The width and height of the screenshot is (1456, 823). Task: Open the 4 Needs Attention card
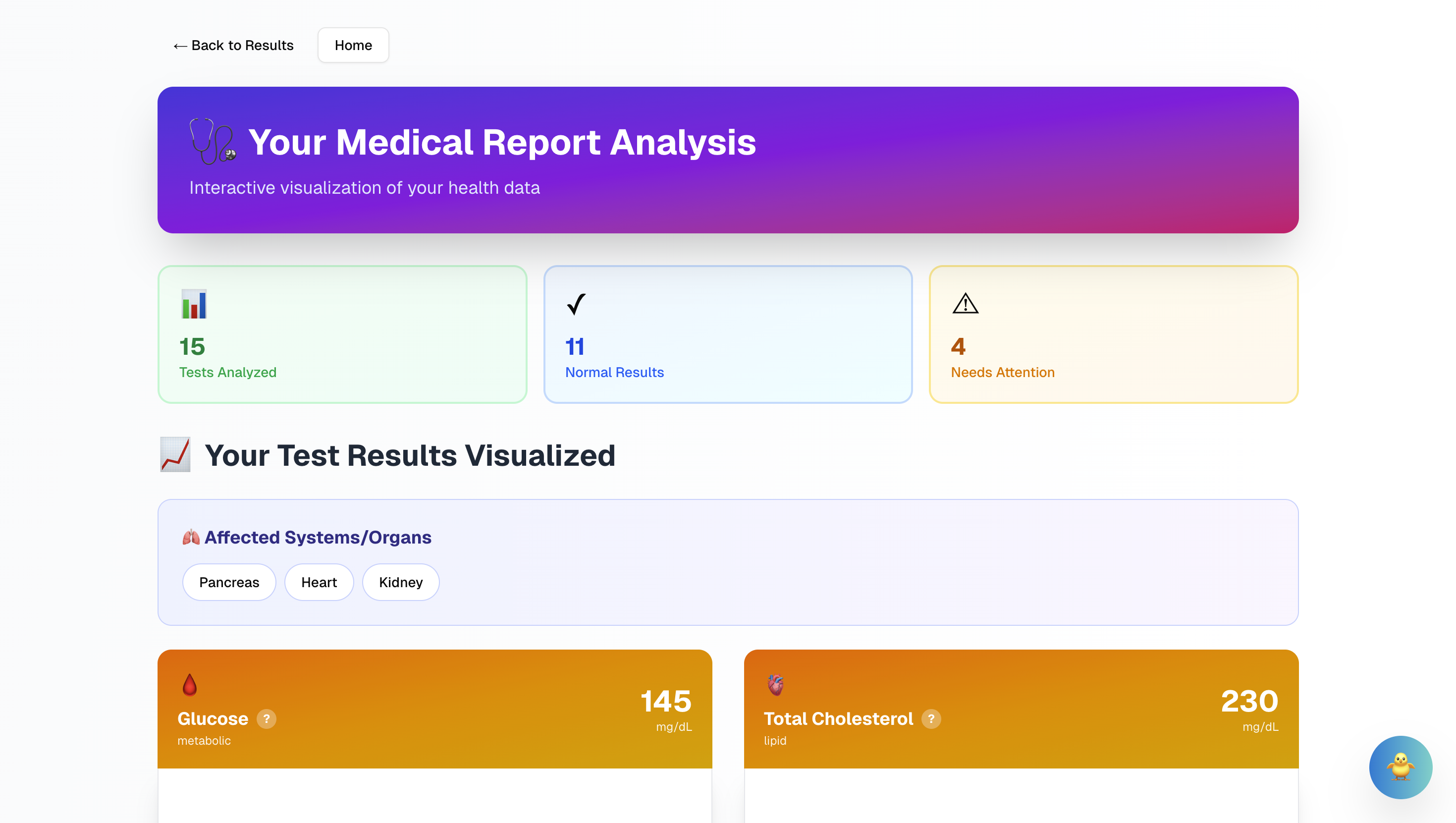1114,334
